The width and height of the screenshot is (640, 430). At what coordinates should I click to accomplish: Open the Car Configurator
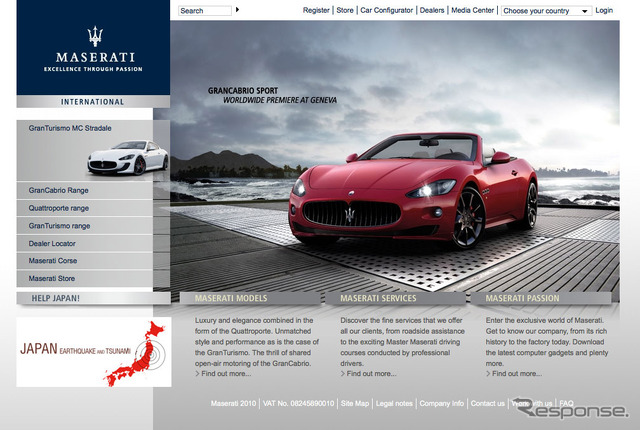coord(387,10)
